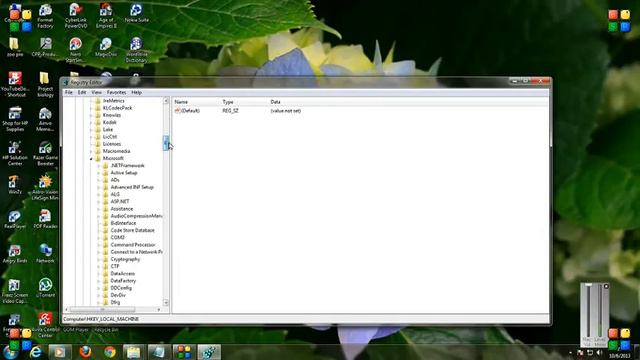This screenshot has width=640, height=360.
Task: Open the View menu in Registry Editor
Action: [96, 93]
